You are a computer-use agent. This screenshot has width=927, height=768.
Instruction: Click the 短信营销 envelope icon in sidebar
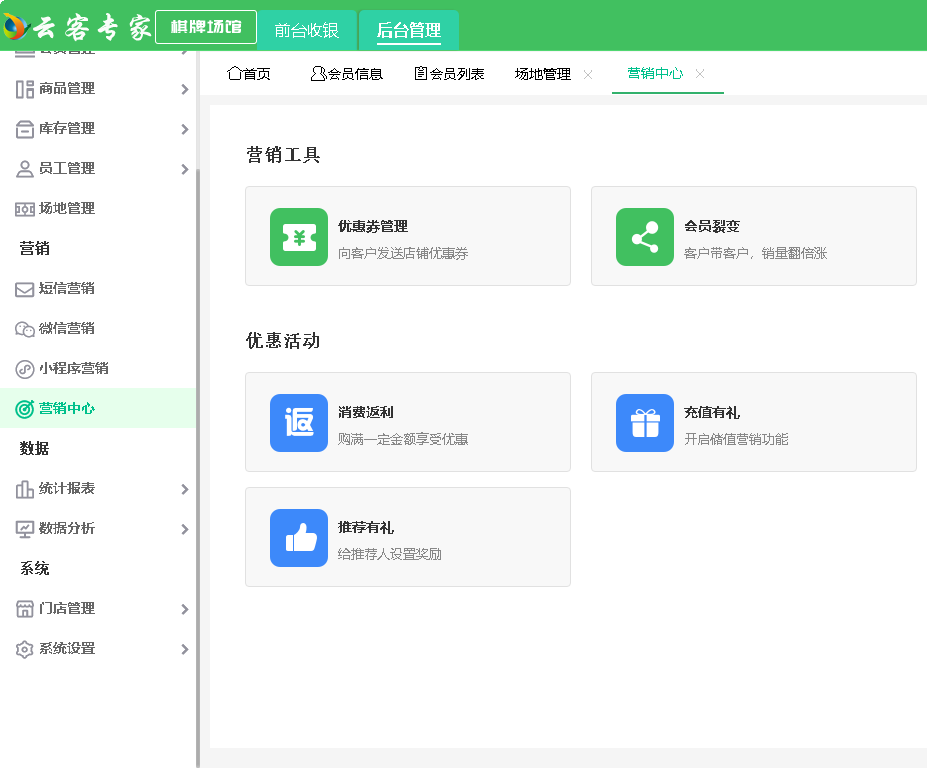25,289
